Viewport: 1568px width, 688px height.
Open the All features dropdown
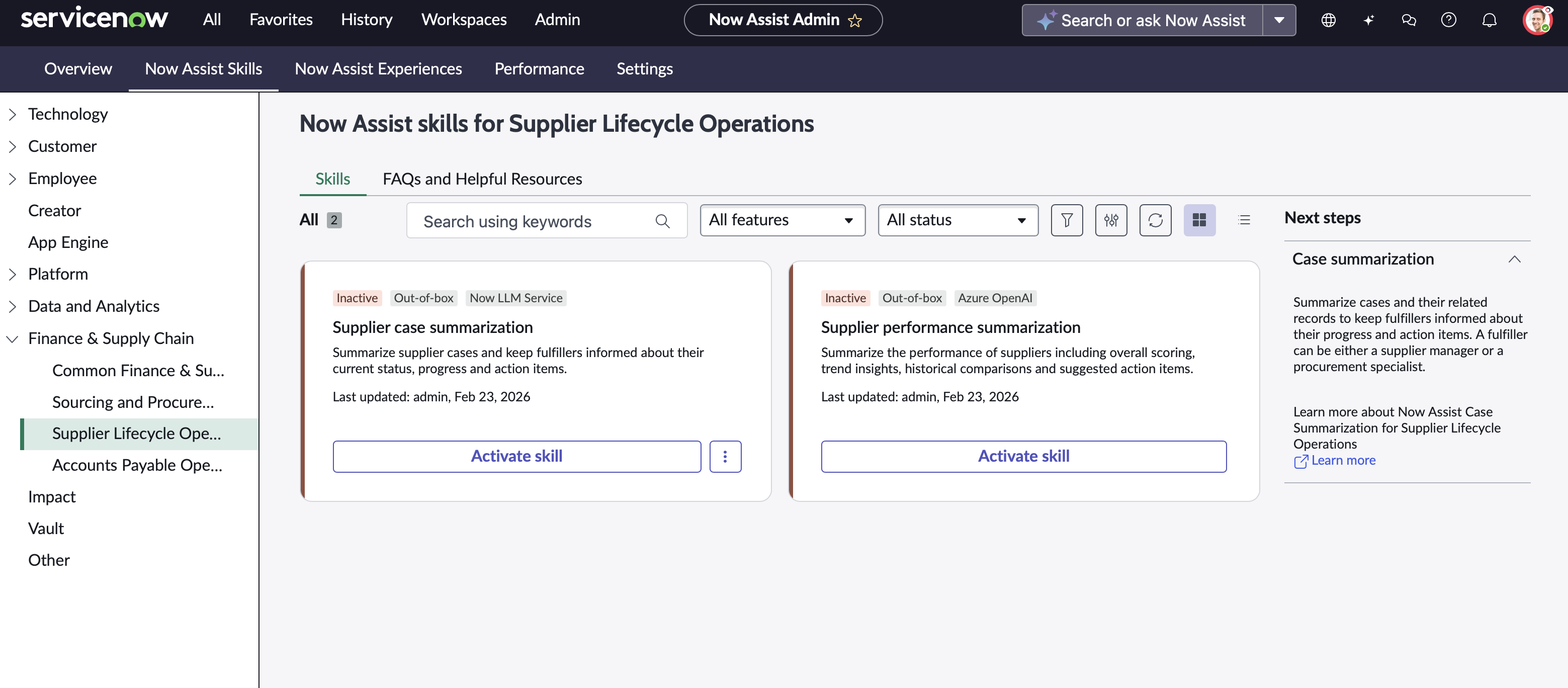[x=782, y=220]
